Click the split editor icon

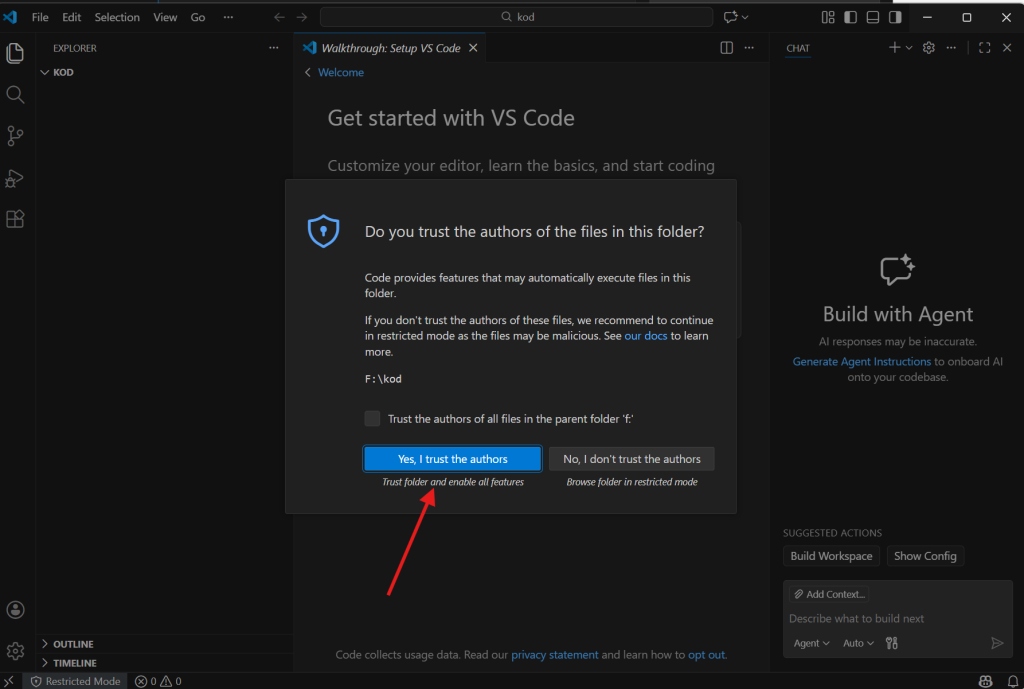click(727, 48)
